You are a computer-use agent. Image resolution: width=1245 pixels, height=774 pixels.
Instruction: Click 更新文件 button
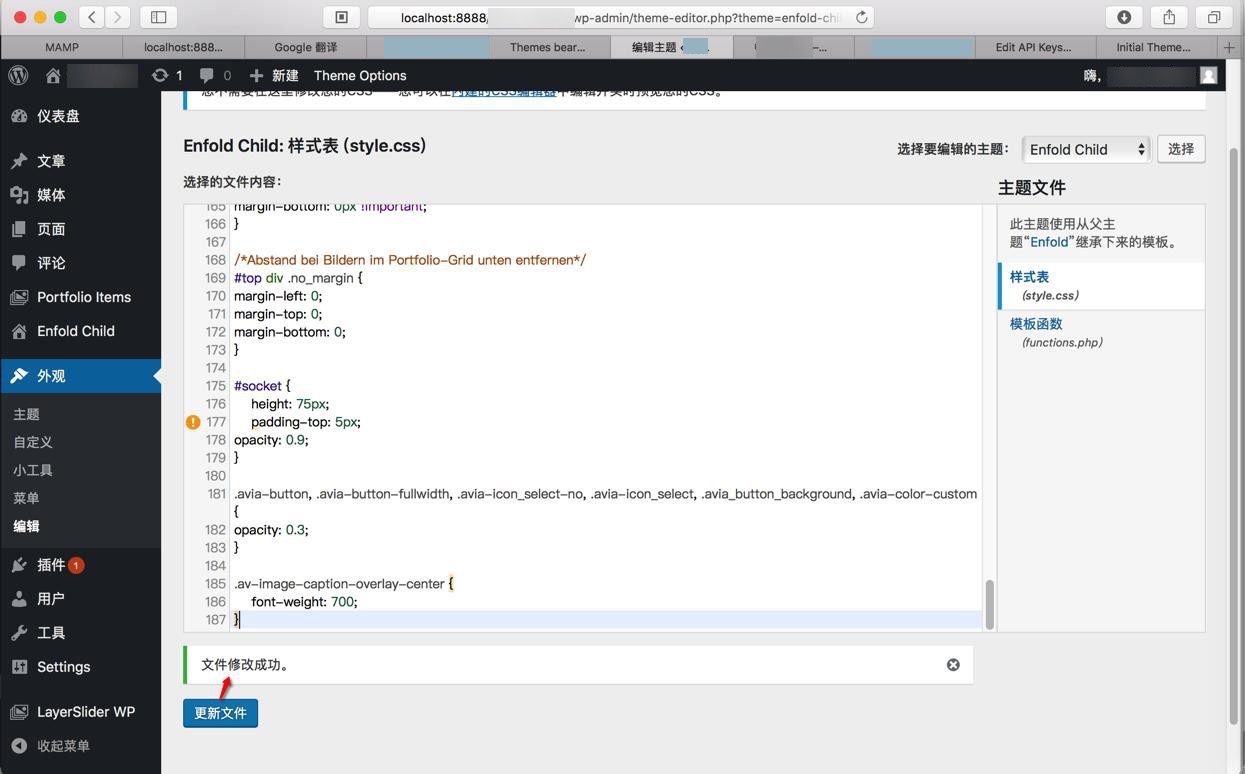(x=220, y=713)
